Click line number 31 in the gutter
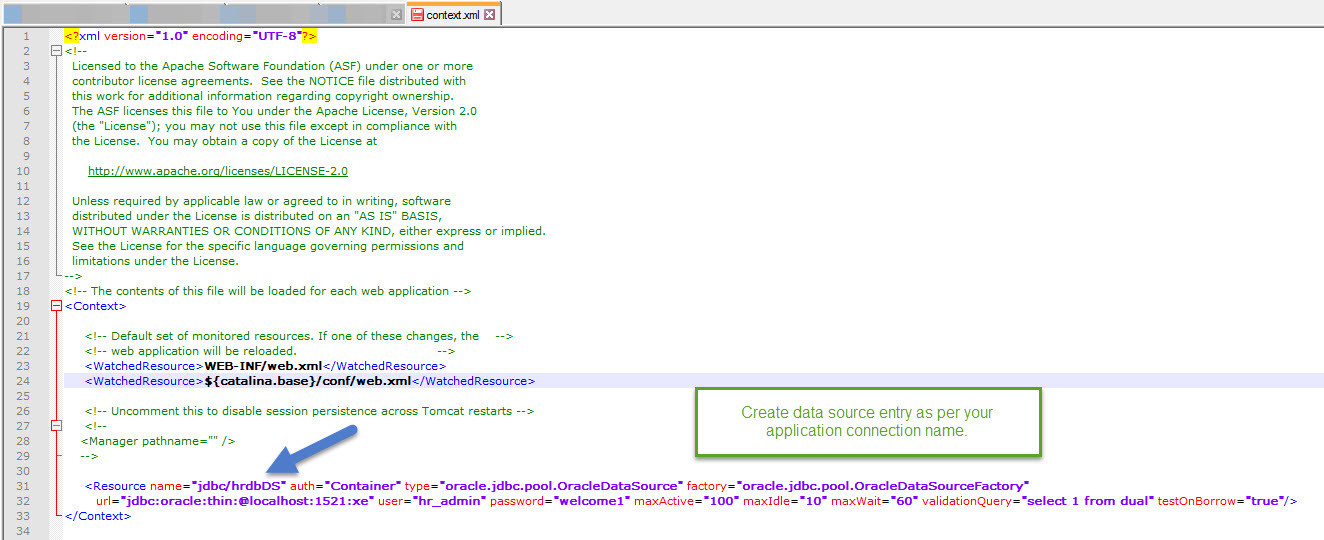The height and width of the screenshot is (540, 1324). (24, 486)
